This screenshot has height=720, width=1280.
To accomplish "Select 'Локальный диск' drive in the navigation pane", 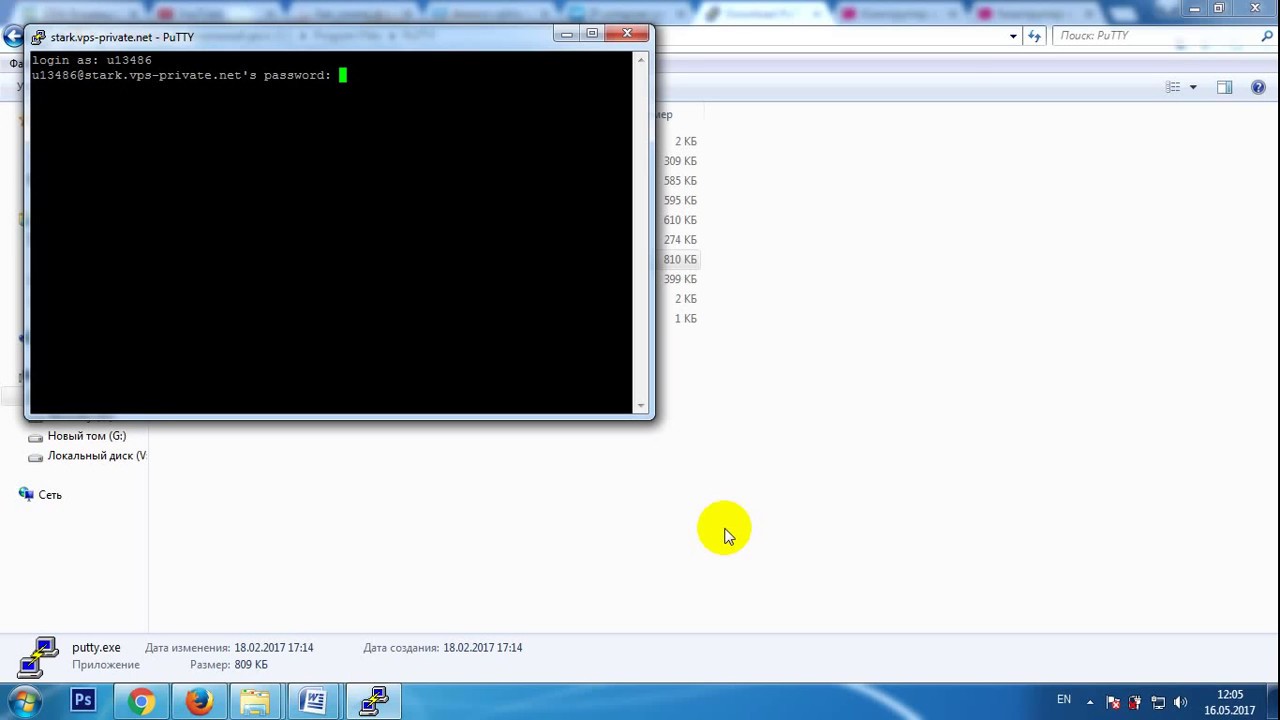I will coord(88,456).
